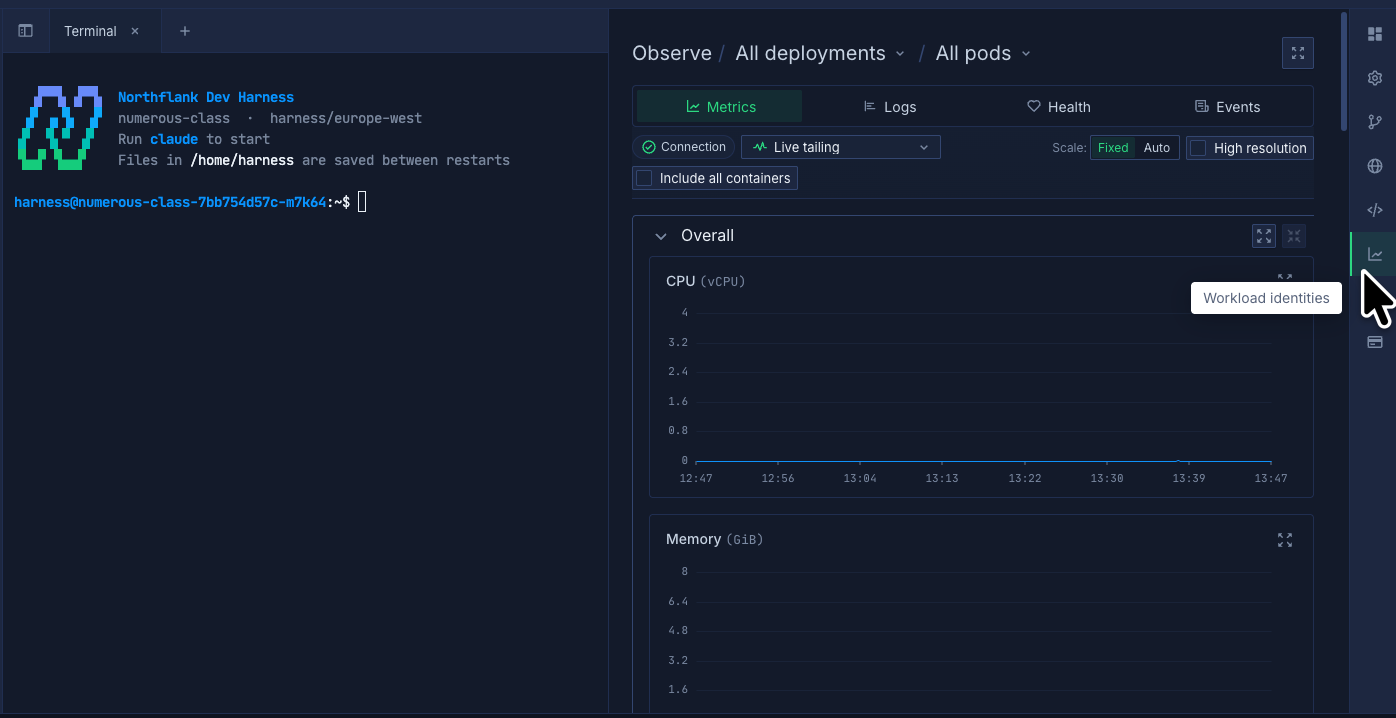Image resolution: width=1396 pixels, height=718 pixels.
Task: Check Include all containers
Action: [x=644, y=178]
